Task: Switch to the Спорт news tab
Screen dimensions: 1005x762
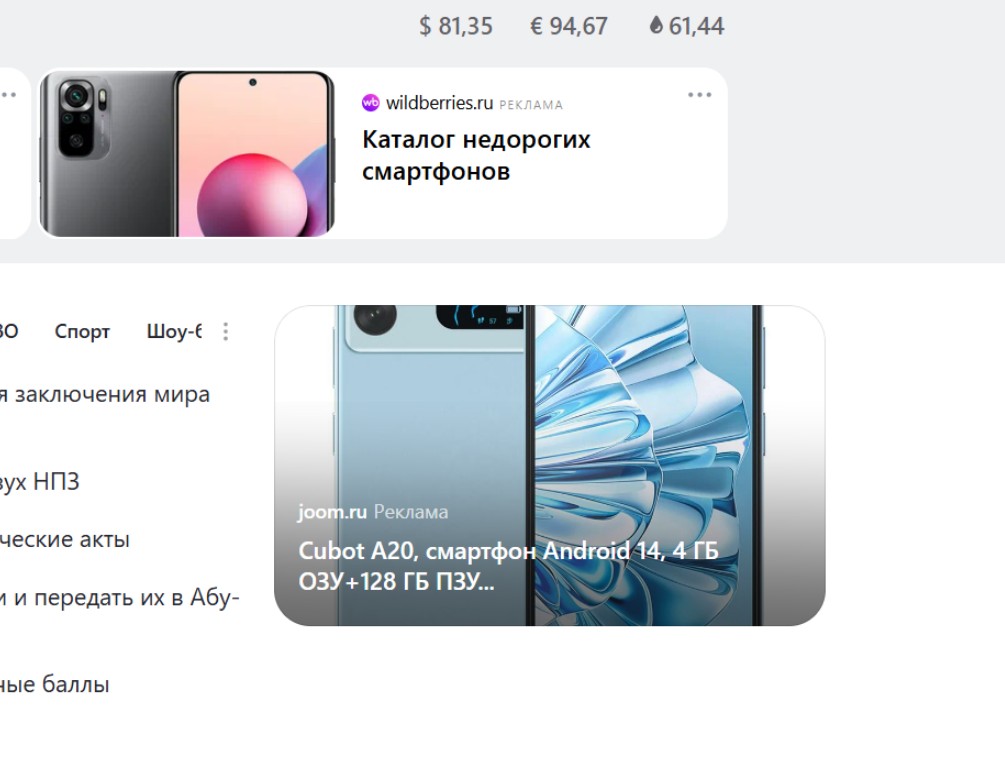Action: point(82,331)
